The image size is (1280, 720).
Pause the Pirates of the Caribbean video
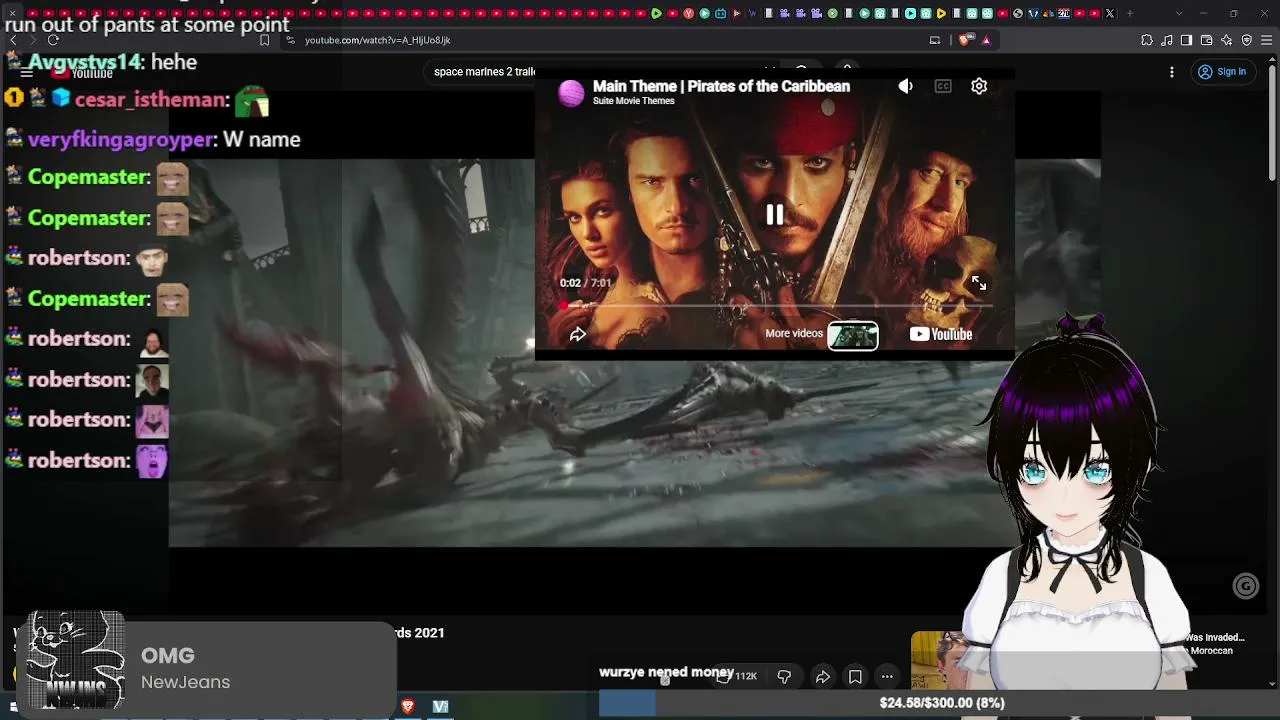[775, 215]
